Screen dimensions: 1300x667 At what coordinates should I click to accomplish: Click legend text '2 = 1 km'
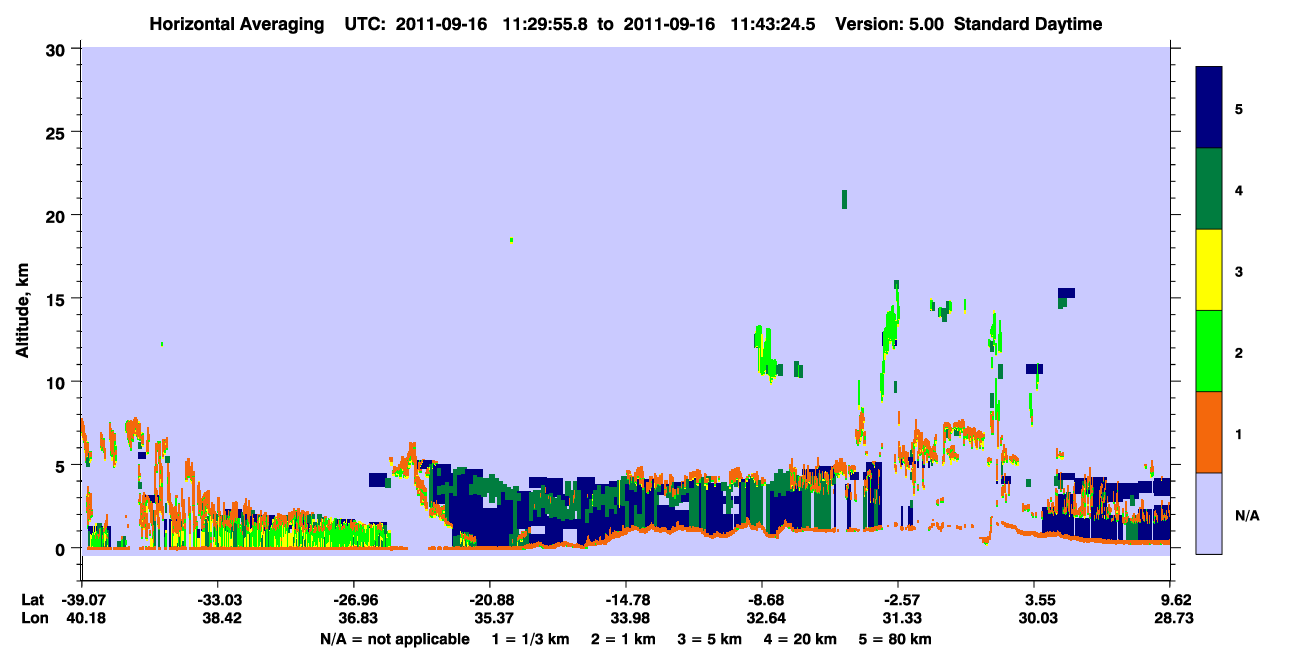pyautogui.click(x=623, y=639)
